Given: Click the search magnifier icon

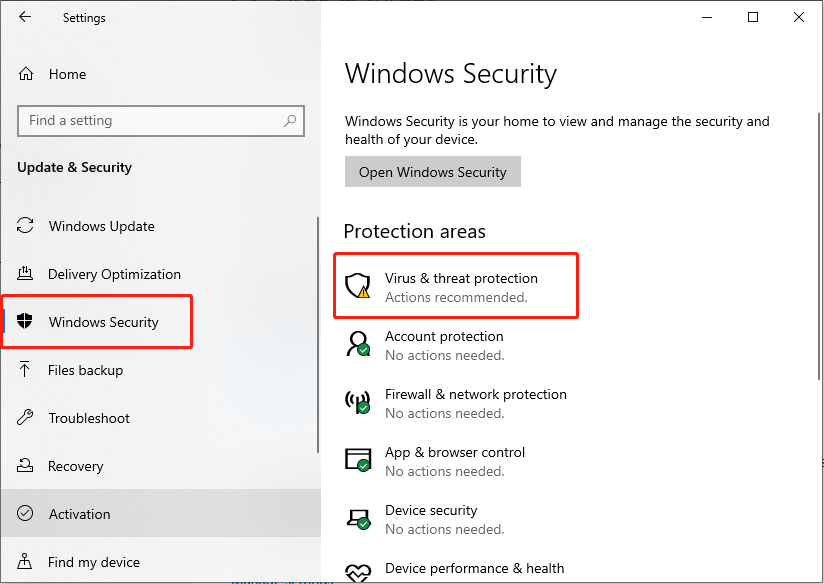Looking at the screenshot, I should (290, 121).
